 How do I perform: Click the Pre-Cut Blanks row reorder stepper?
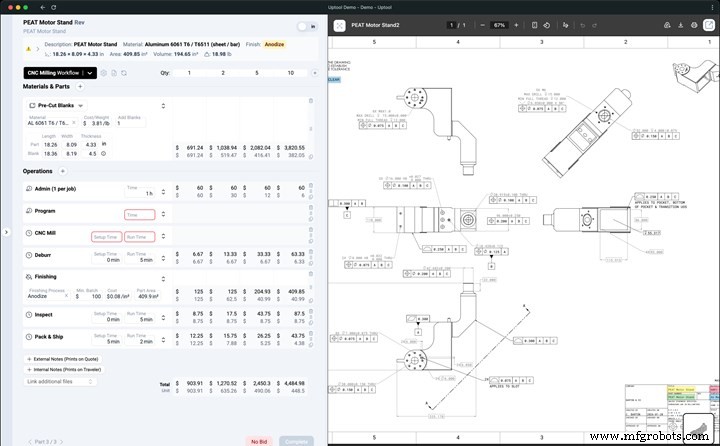tap(163, 106)
